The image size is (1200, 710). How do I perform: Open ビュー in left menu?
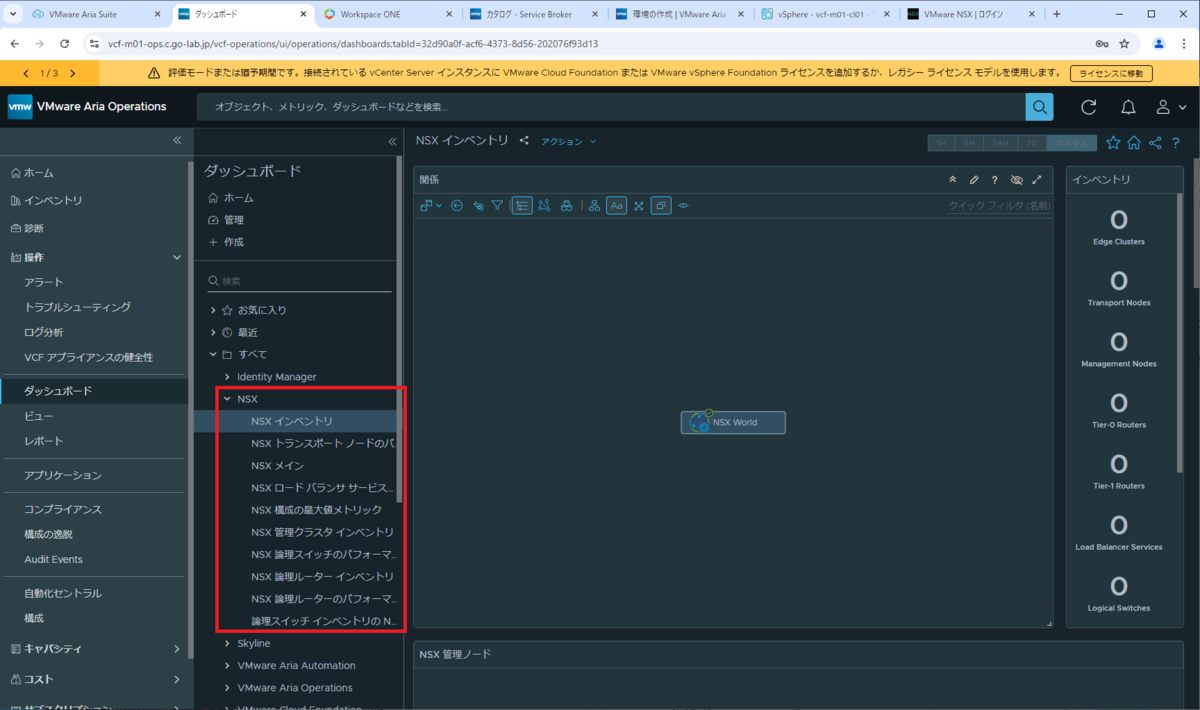pyautogui.click(x=39, y=416)
